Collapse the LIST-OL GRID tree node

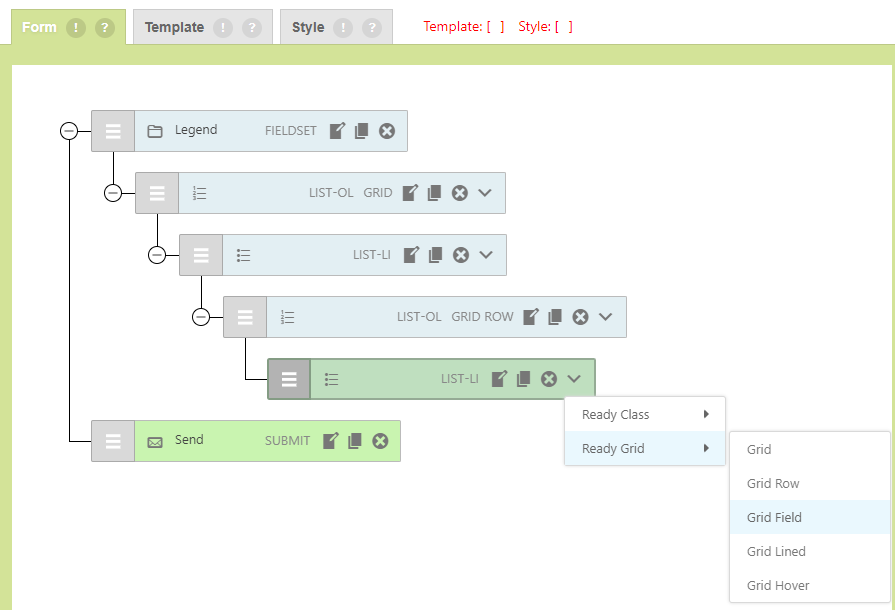113,193
